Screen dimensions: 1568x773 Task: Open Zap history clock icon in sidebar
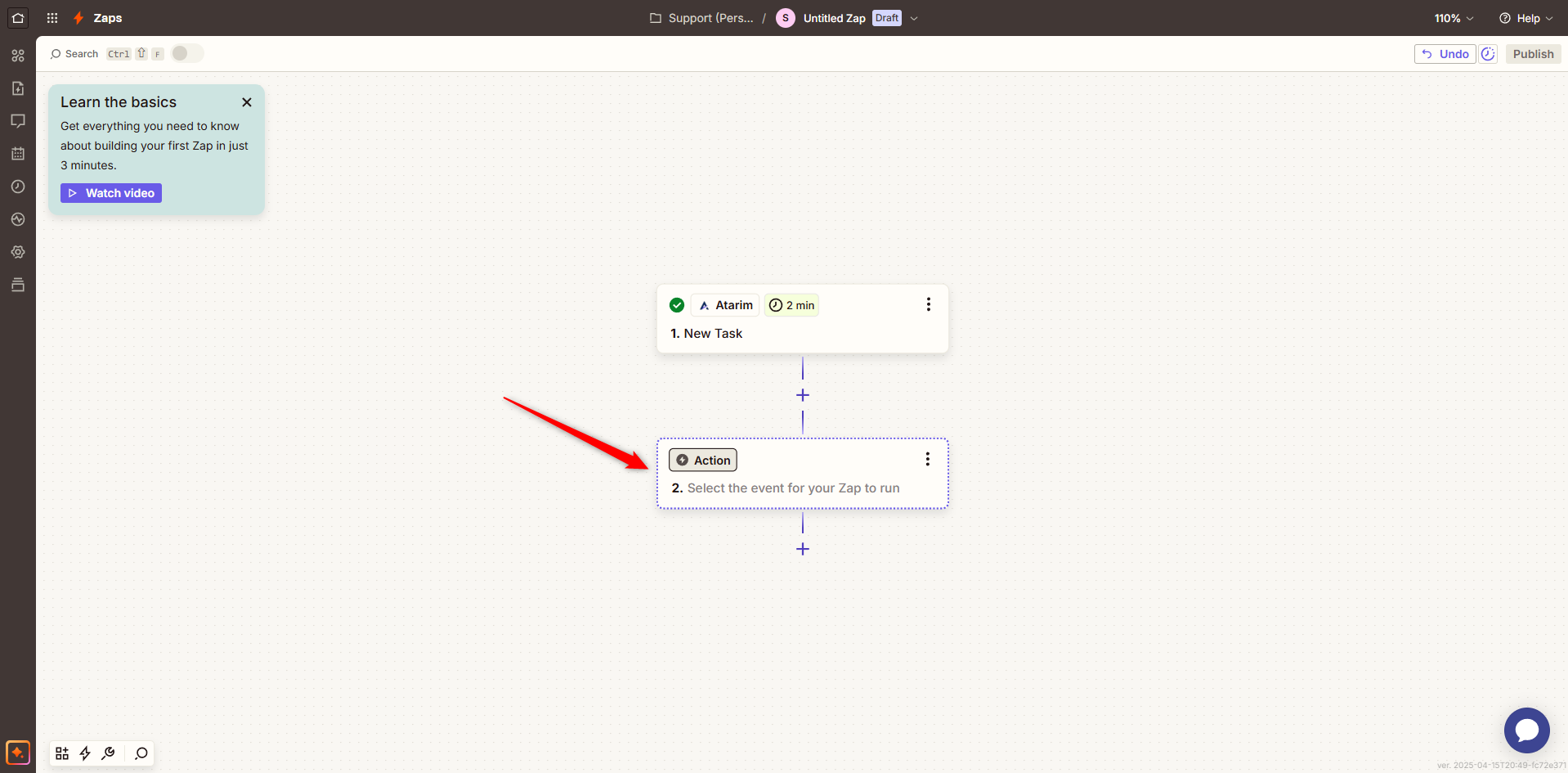[x=18, y=187]
